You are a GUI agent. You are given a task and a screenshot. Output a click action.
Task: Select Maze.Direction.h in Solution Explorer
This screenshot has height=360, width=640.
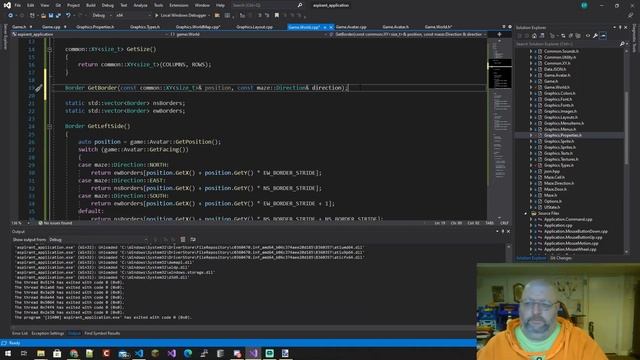coord(559,183)
